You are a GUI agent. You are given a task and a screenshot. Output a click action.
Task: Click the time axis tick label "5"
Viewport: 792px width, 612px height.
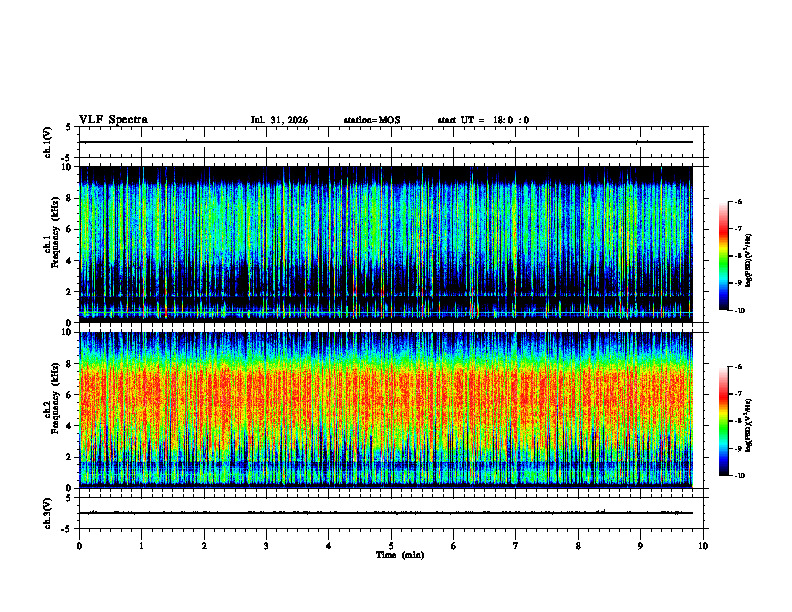391,546
